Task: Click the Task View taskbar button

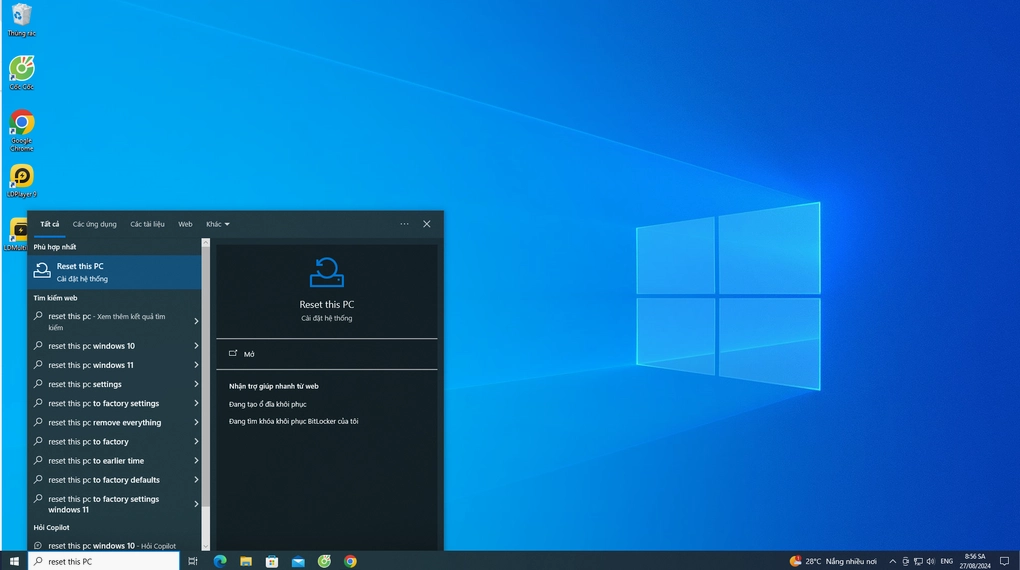Action: click(x=193, y=561)
